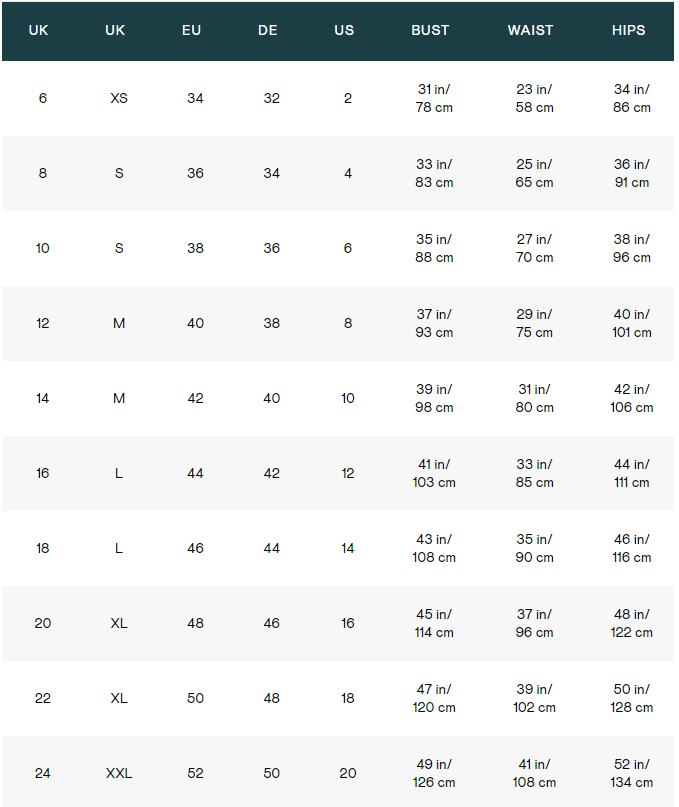Select the 37 in/96 cm waist cell
679x807 pixels.
pyautogui.click(x=534, y=623)
